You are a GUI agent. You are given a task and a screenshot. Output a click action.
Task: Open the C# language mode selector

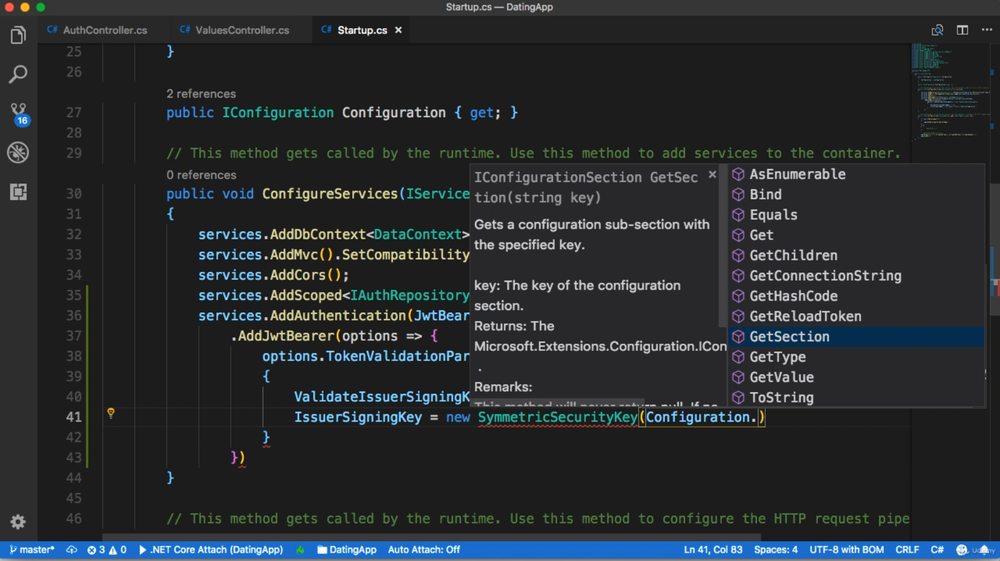937,550
